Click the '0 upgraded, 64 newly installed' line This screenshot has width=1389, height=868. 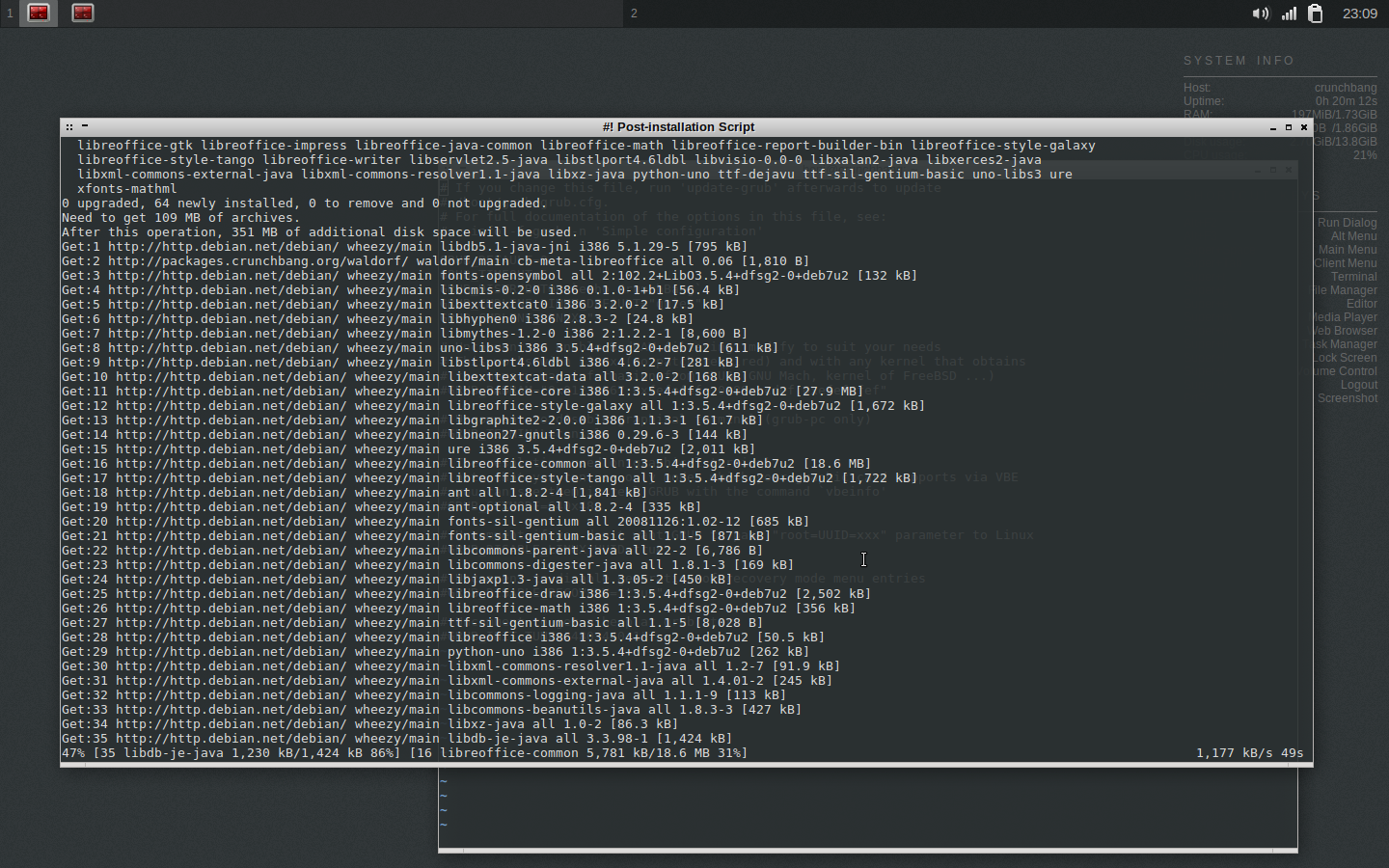305,203
